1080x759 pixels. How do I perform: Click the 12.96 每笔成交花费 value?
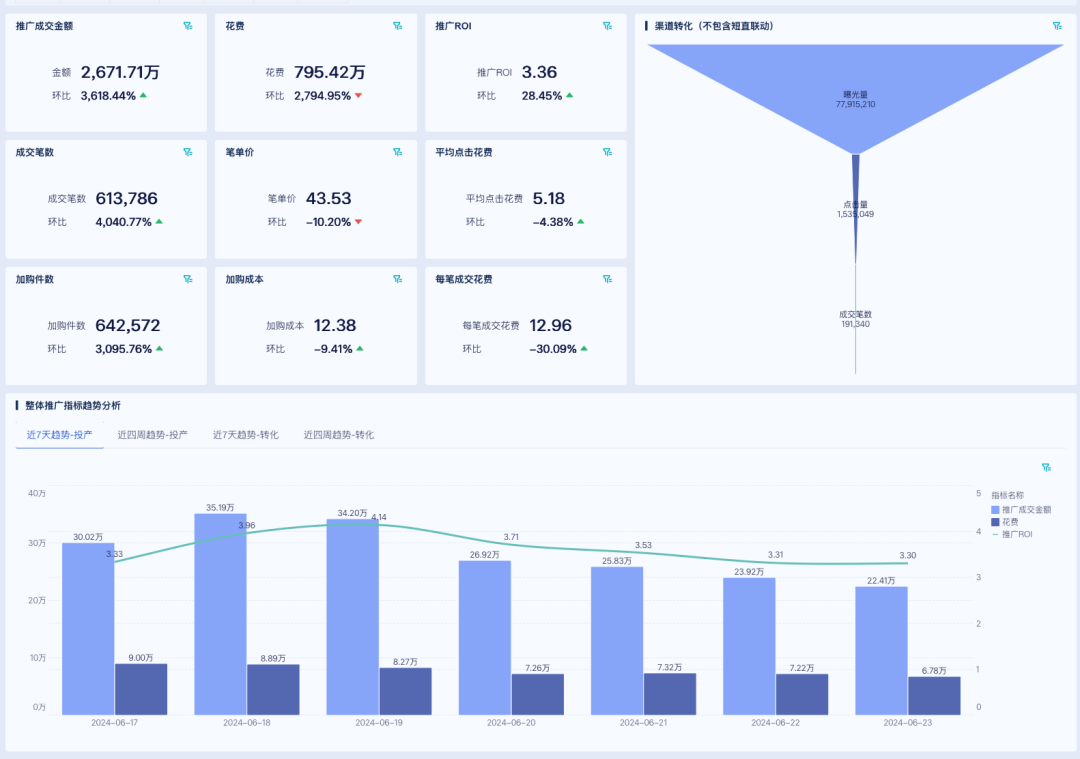click(550, 325)
